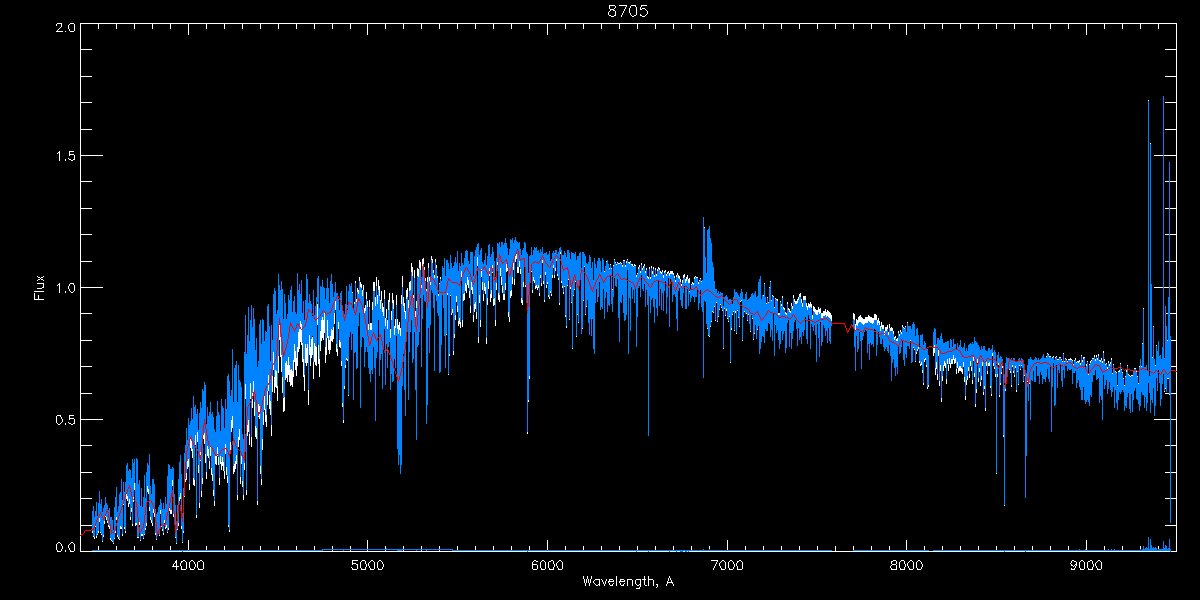The height and width of the screenshot is (600, 1200).
Task: Click the 1.0 flux tick label
Action: click(x=66, y=288)
